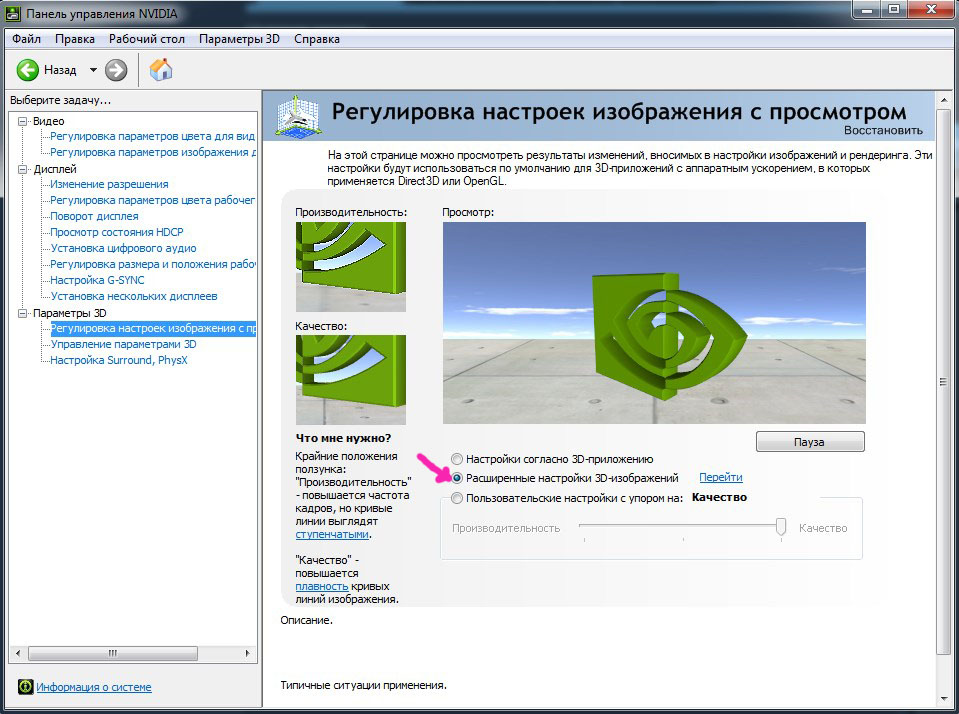Open Просмотр состояния HDCP

pos(117,232)
